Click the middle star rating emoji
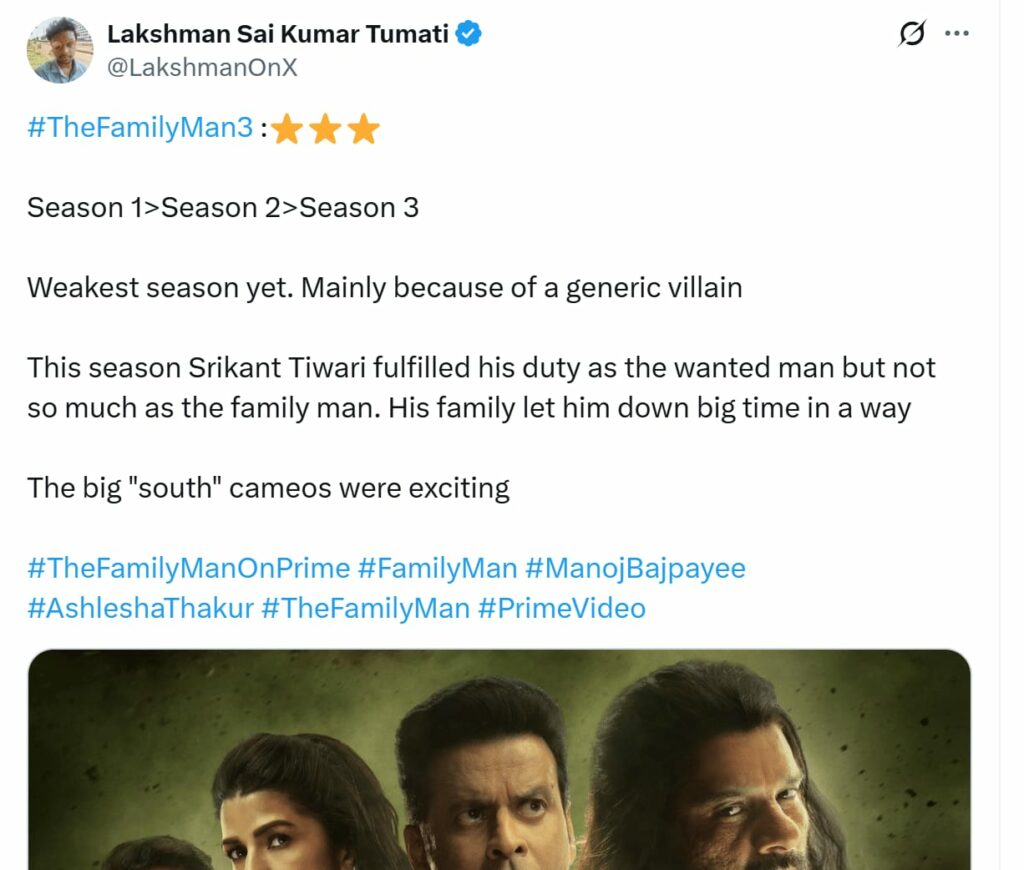Viewport: 1024px width, 870px height. (x=325, y=129)
